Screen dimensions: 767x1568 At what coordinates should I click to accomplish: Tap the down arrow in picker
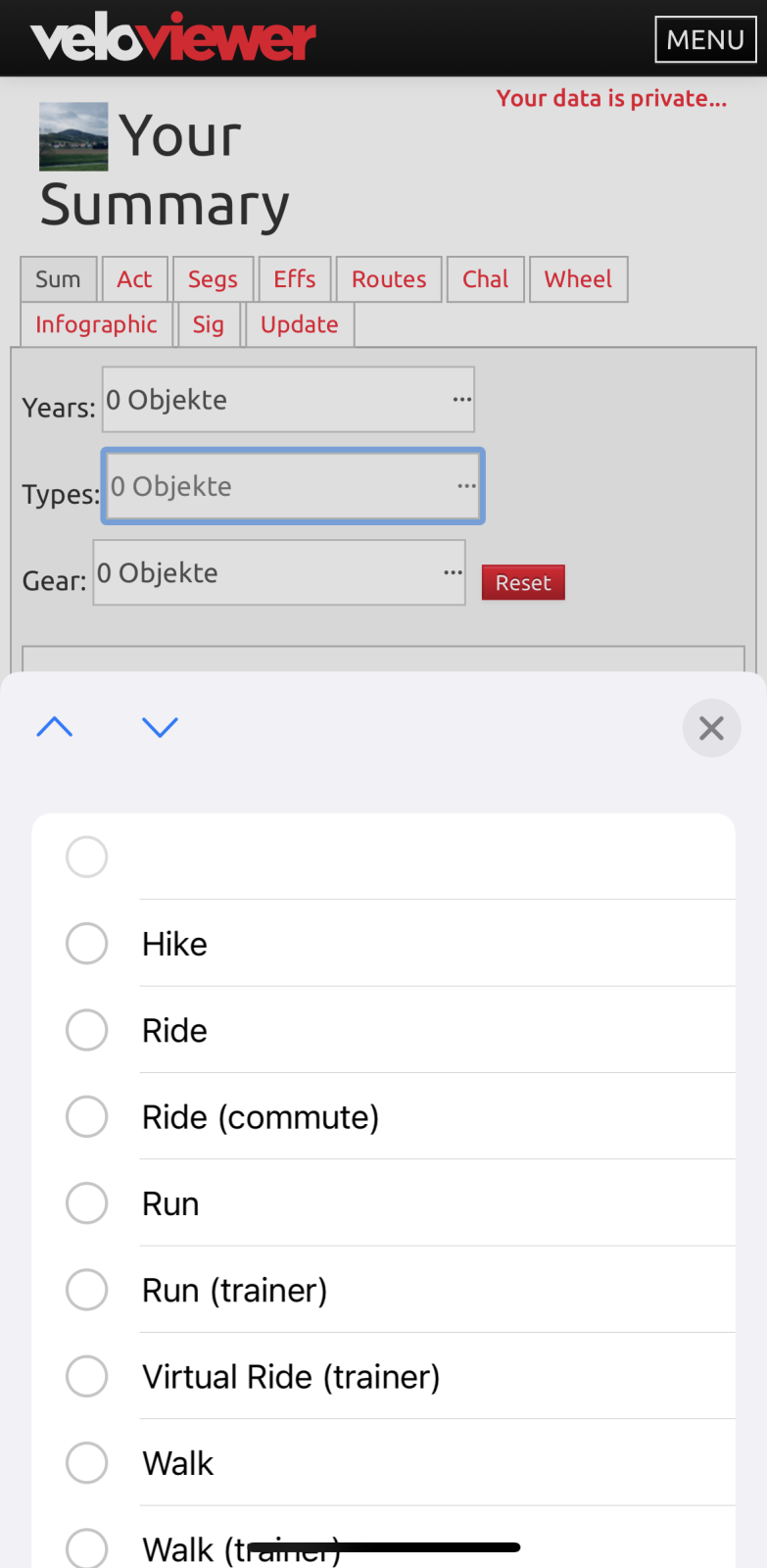pyautogui.click(x=160, y=727)
